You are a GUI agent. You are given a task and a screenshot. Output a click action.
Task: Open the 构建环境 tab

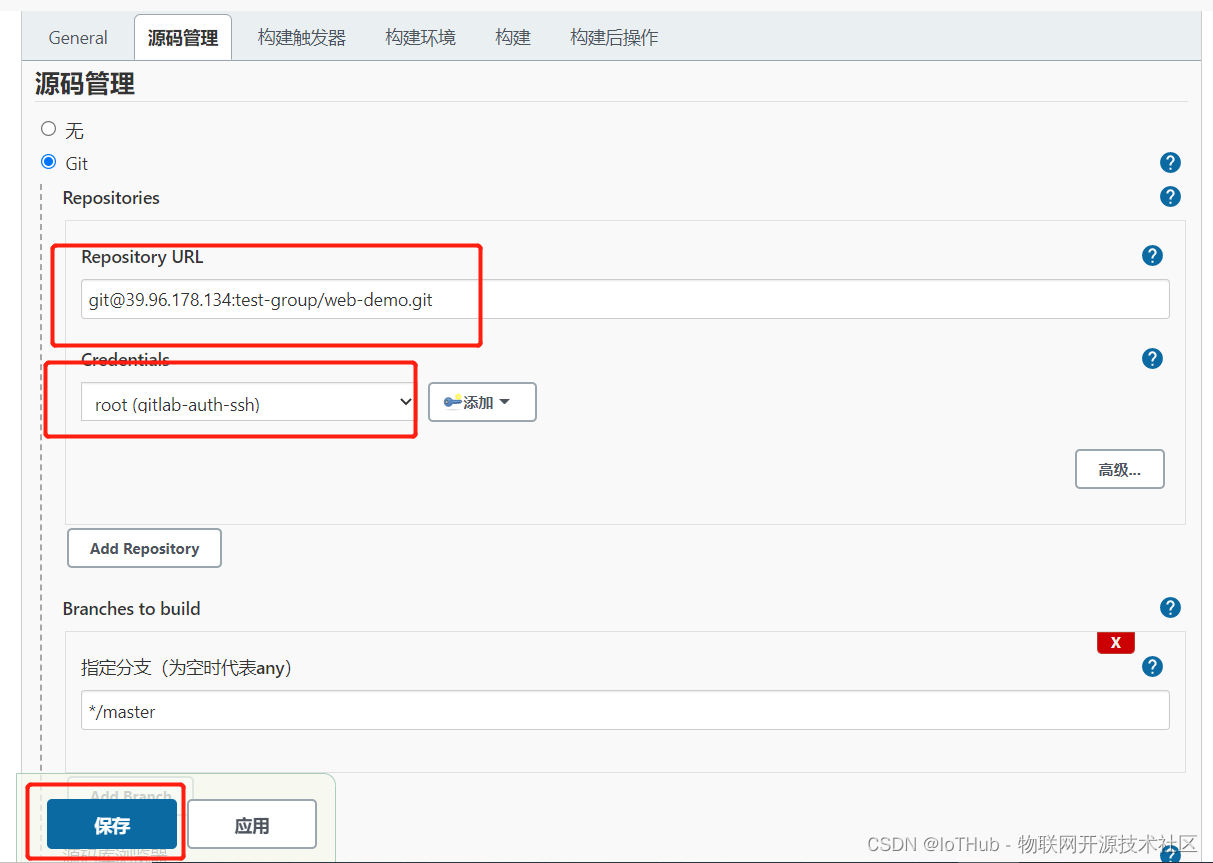pos(420,38)
